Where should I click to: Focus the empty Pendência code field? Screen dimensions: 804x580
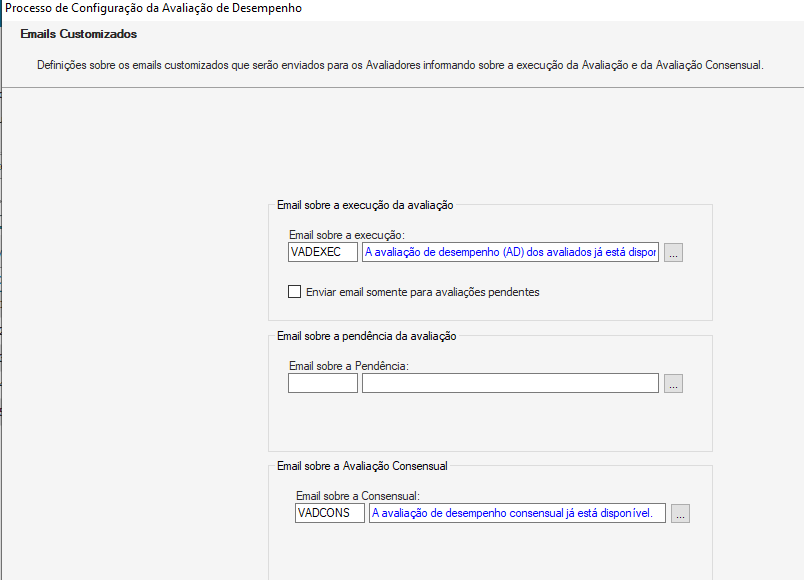tap(322, 383)
